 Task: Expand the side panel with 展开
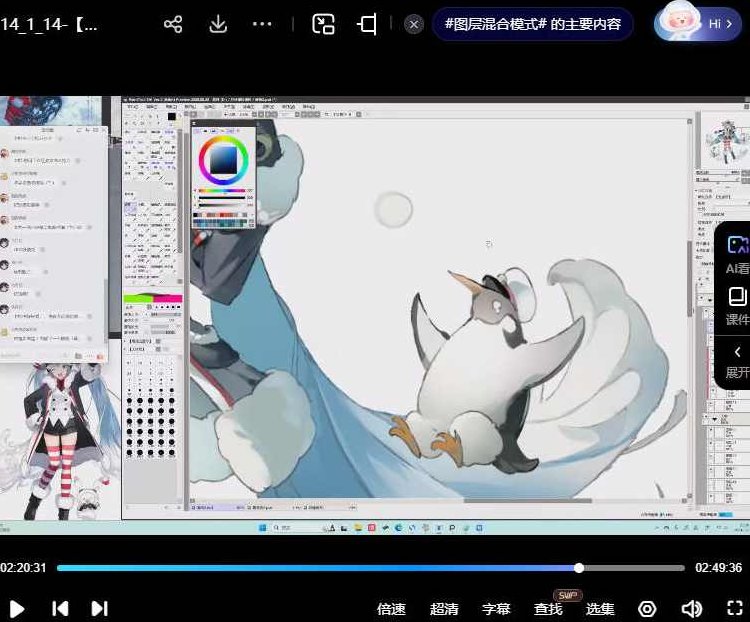click(737, 361)
